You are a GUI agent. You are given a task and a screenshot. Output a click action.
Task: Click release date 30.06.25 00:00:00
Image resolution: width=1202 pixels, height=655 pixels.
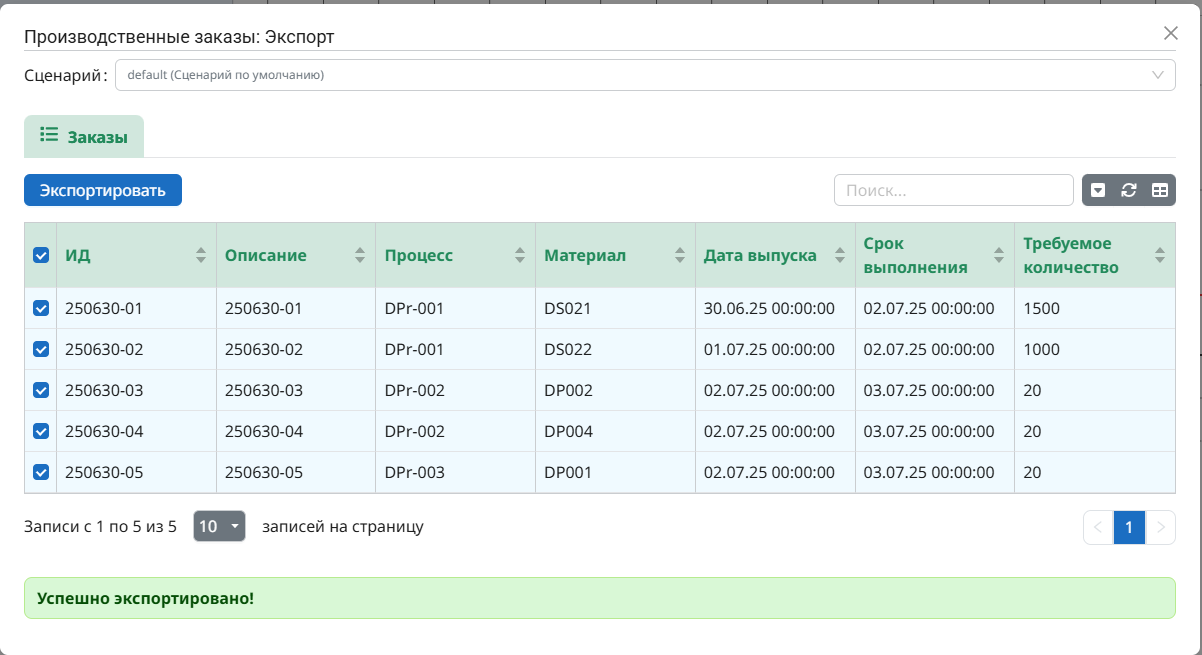pyautogui.click(x=775, y=309)
